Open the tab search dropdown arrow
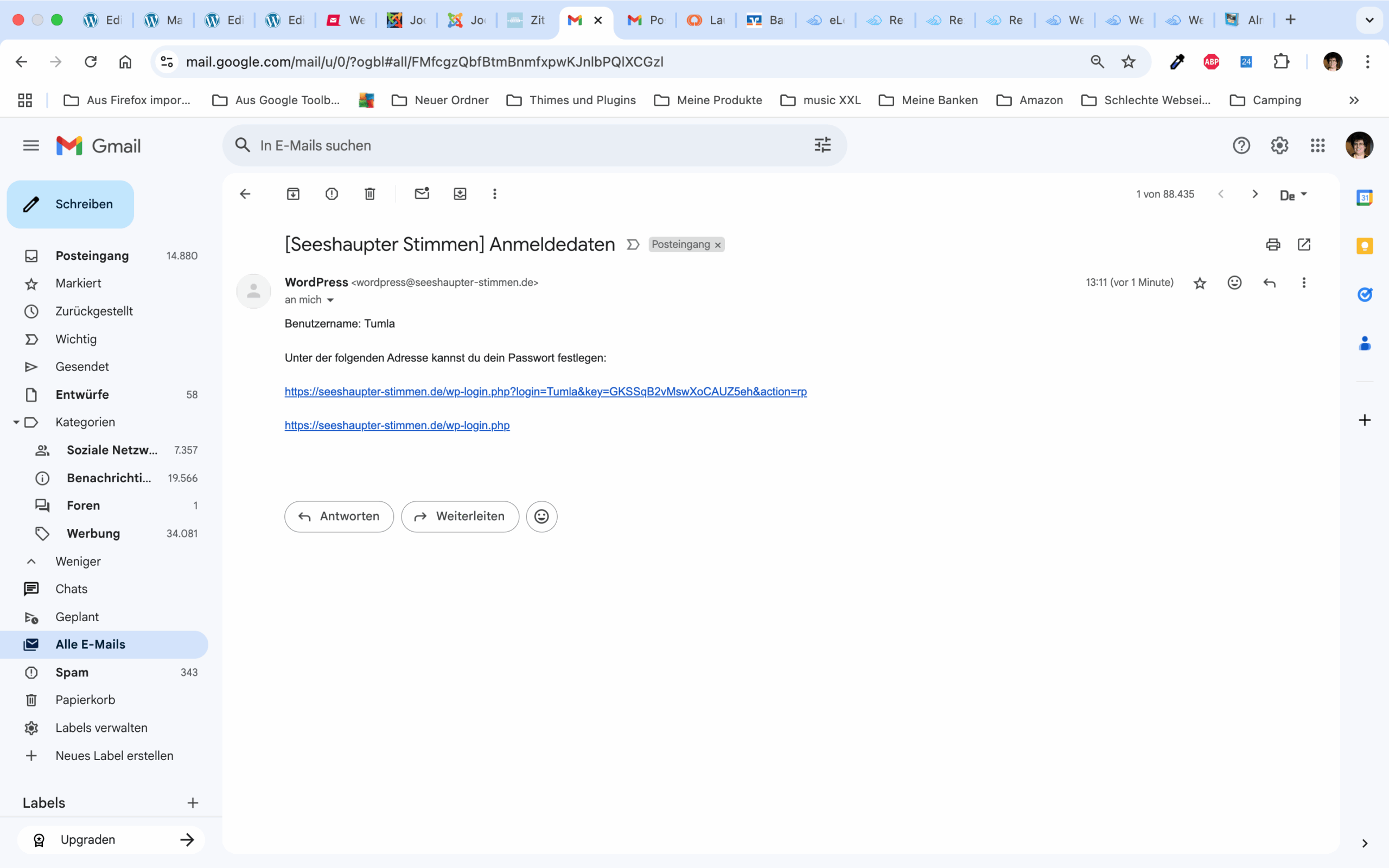Image resolution: width=1389 pixels, height=868 pixels. [x=1369, y=20]
